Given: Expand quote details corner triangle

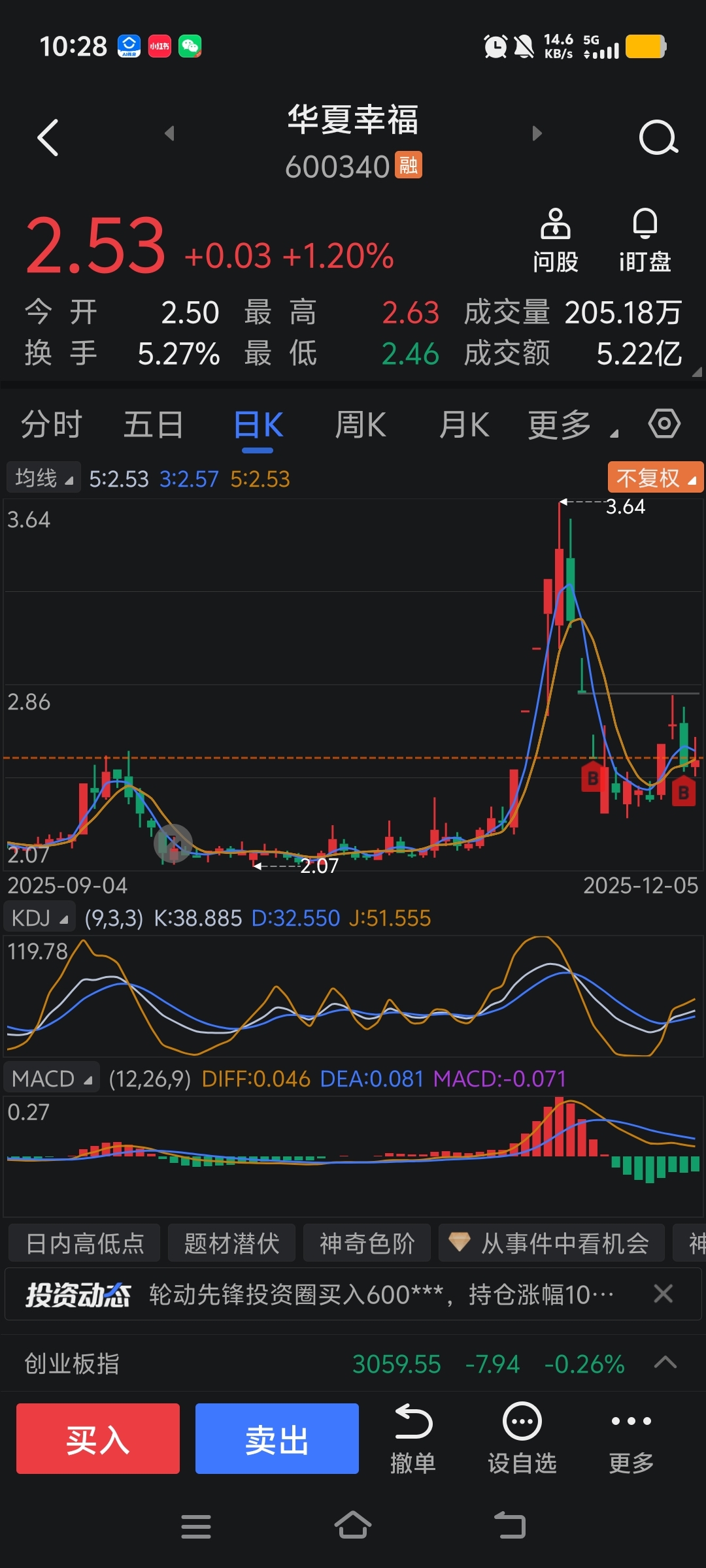Looking at the screenshot, I should (697, 372).
